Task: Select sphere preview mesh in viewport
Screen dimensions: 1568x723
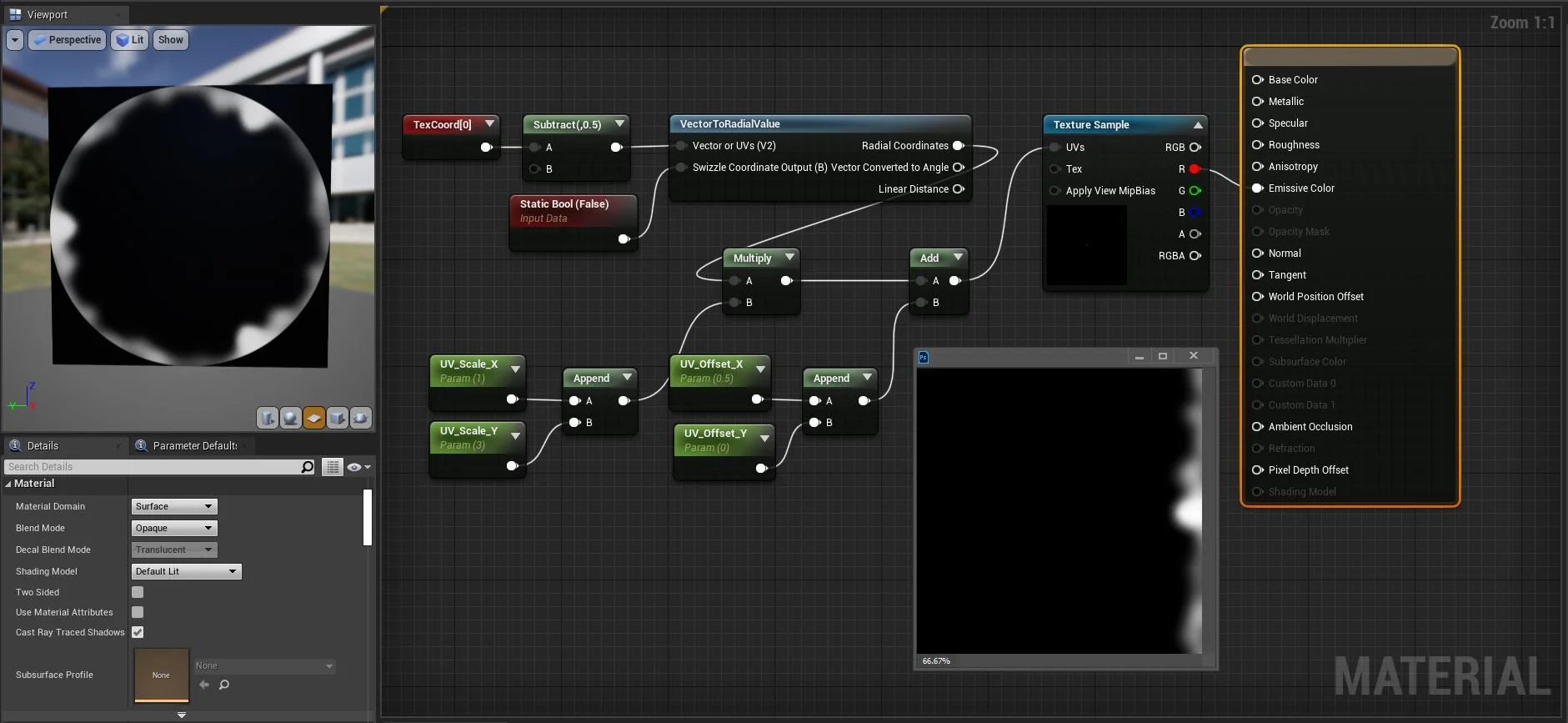Action: click(x=290, y=418)
